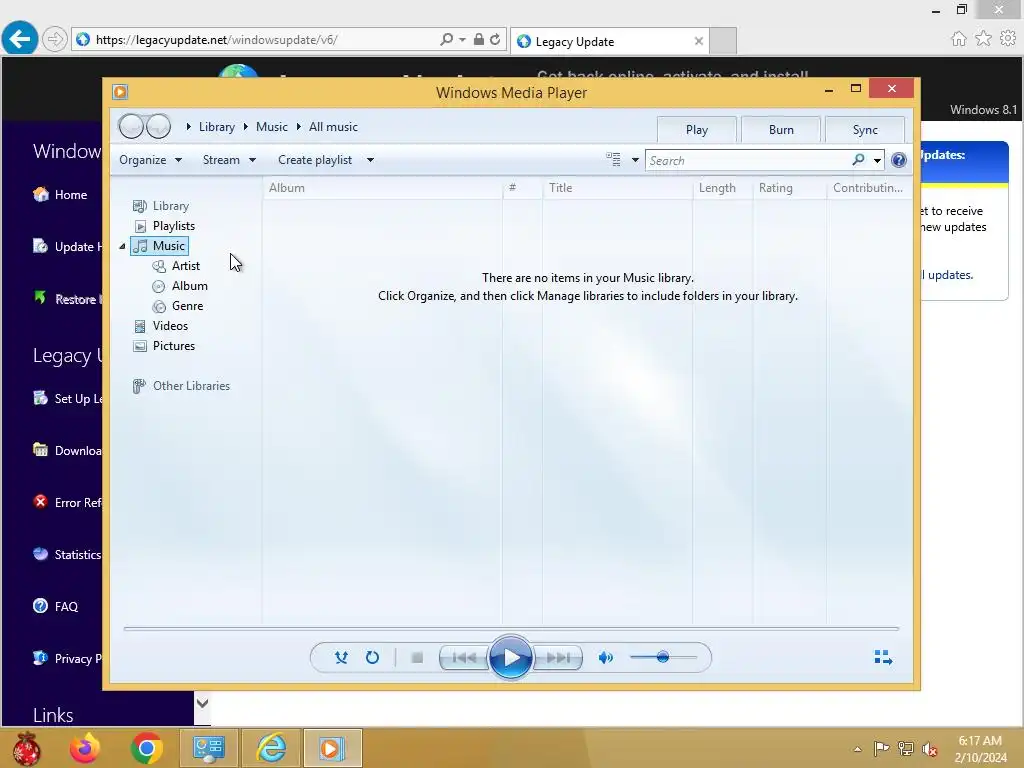The image size is (1024, 768).
Task: Sort by the Length column header
Action: (722, 188)
